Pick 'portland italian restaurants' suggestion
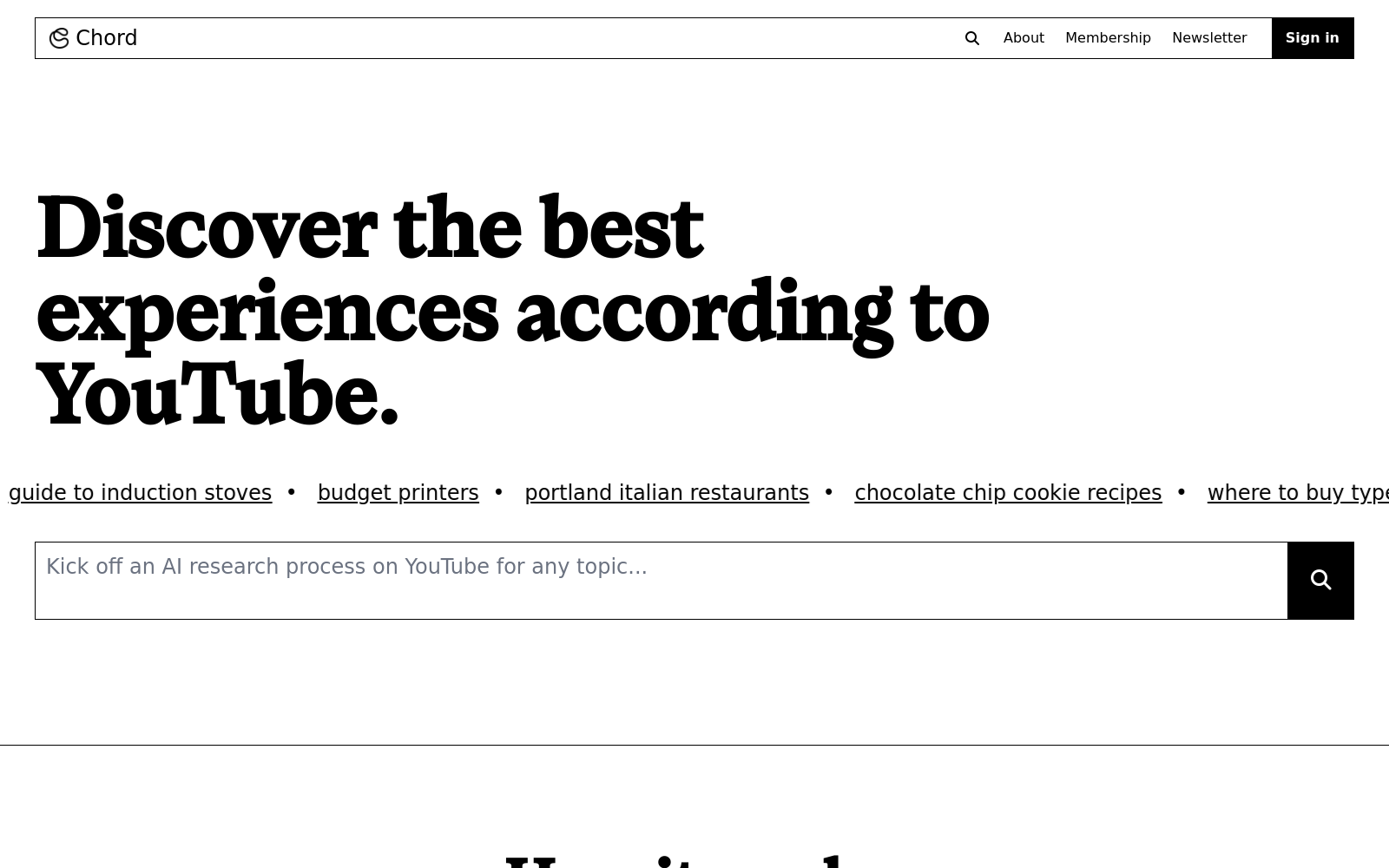 (x=667, y=493)
